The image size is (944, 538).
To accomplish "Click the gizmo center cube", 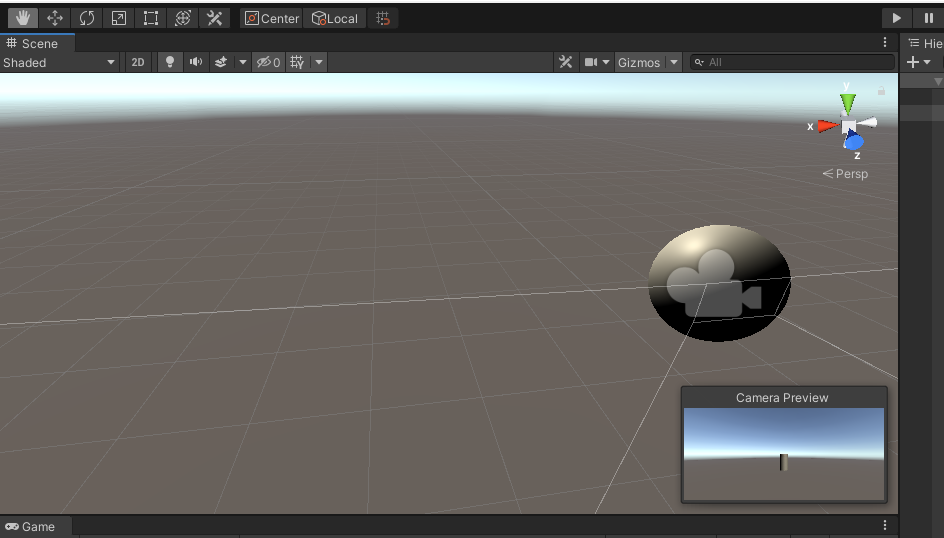I will pos(848,126).
